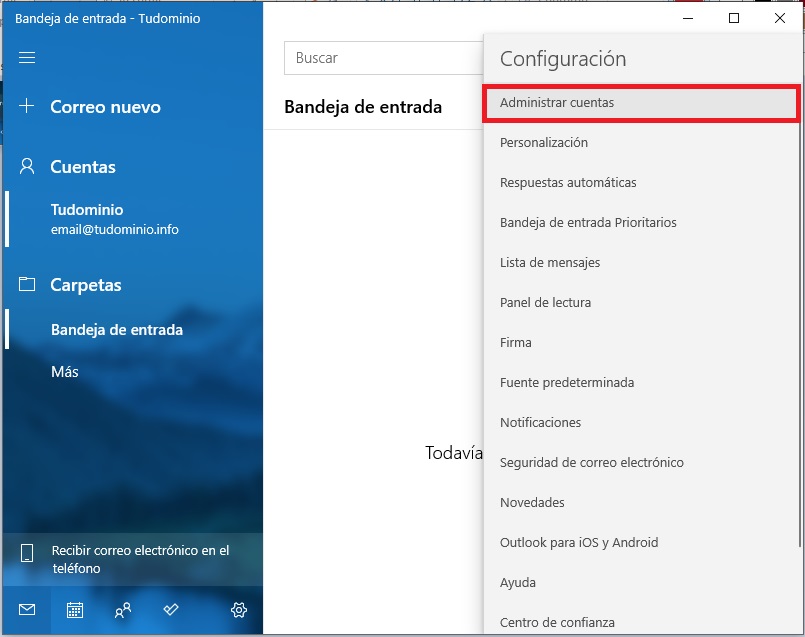Select Administrar cuentas option
This screenshot has width=805, height=637.
[x=641, y=103]
